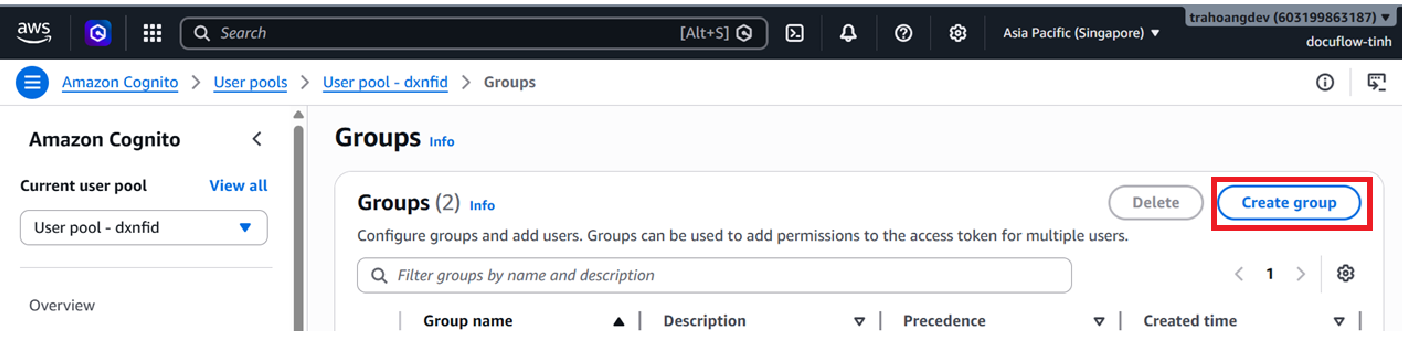Click the disabled Delete button
Screen dimensions: 1402x363
[x=1155, y=202]
